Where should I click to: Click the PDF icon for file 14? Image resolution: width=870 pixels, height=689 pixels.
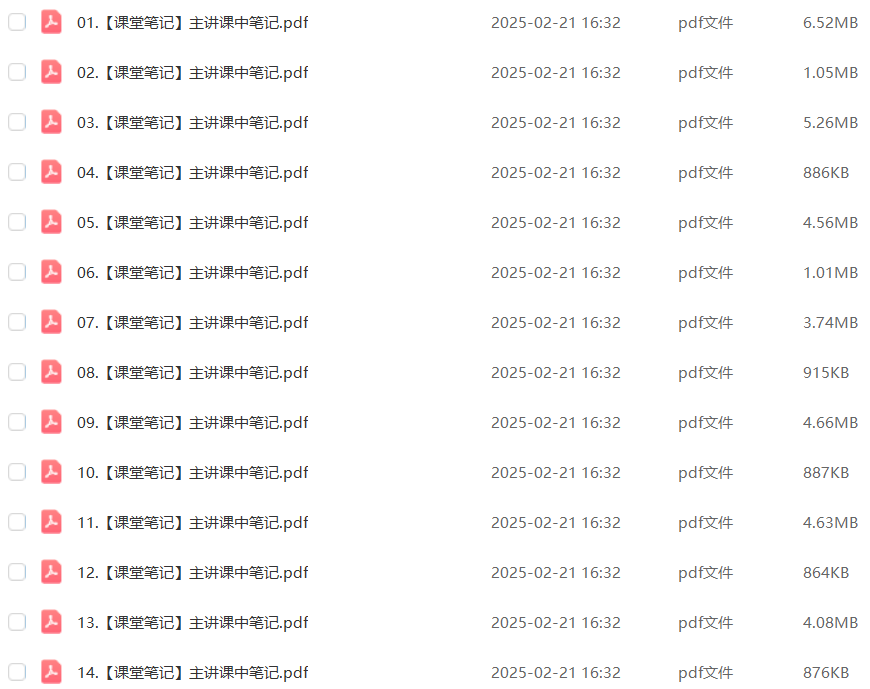tap(51, 672)
